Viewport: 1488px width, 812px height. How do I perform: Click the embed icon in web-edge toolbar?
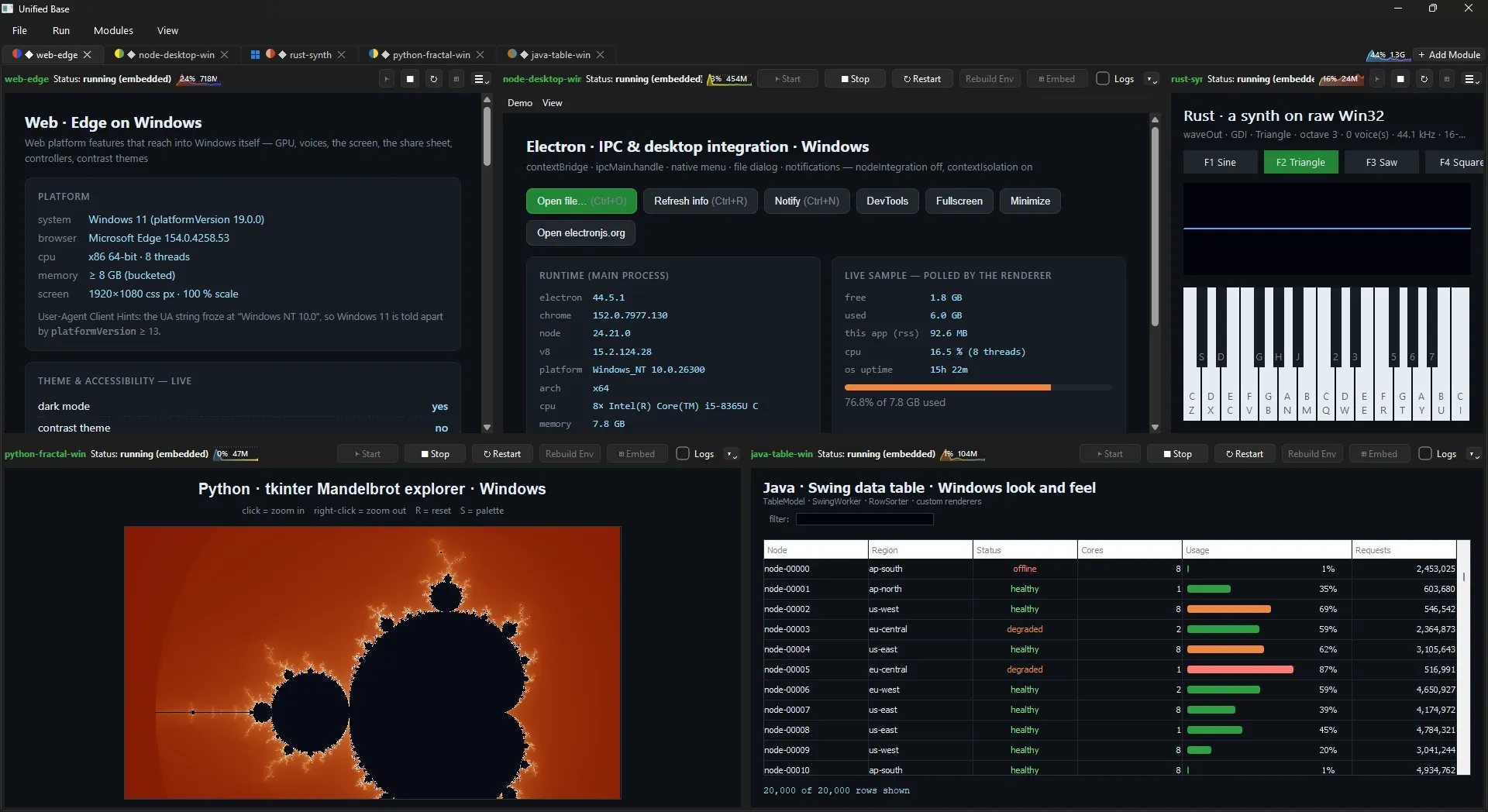(456, 79)
